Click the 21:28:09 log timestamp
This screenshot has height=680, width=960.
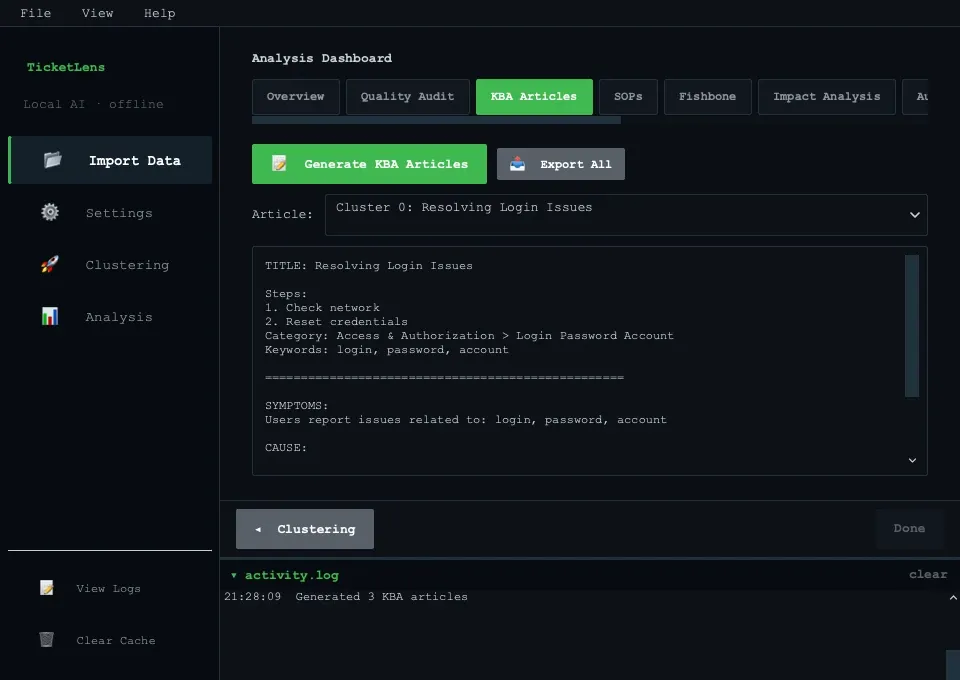[x=252, y=596]
